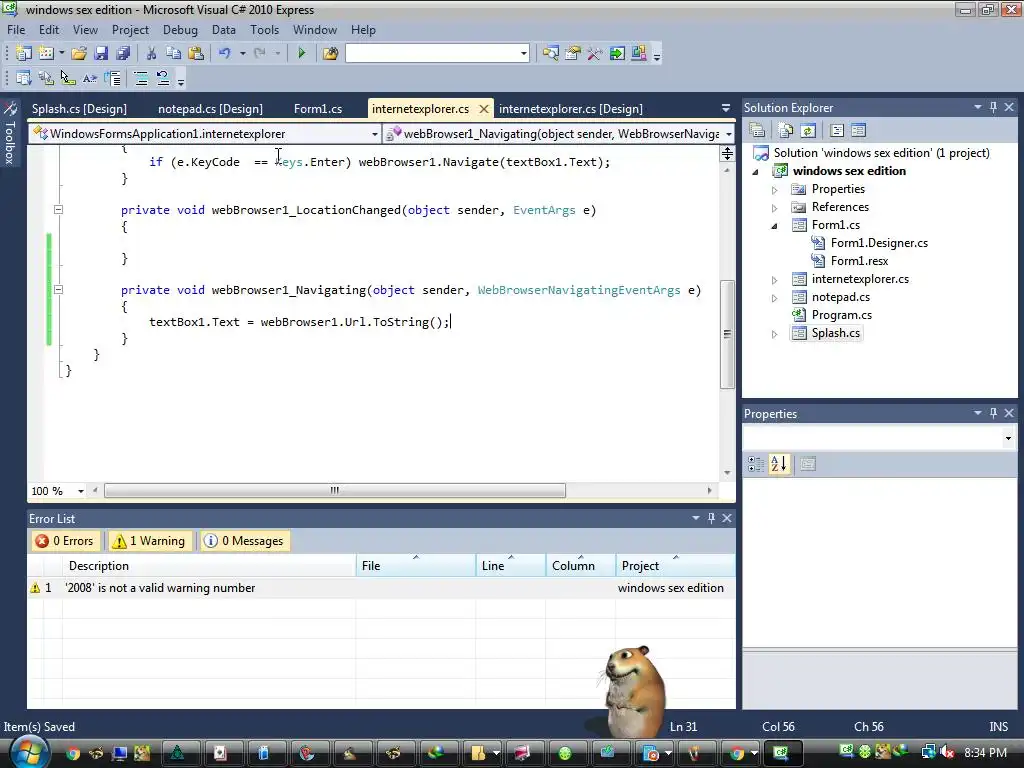Switch to Splash.cs [Design] tab
1024x768 pixels.
tap(79, 109)
